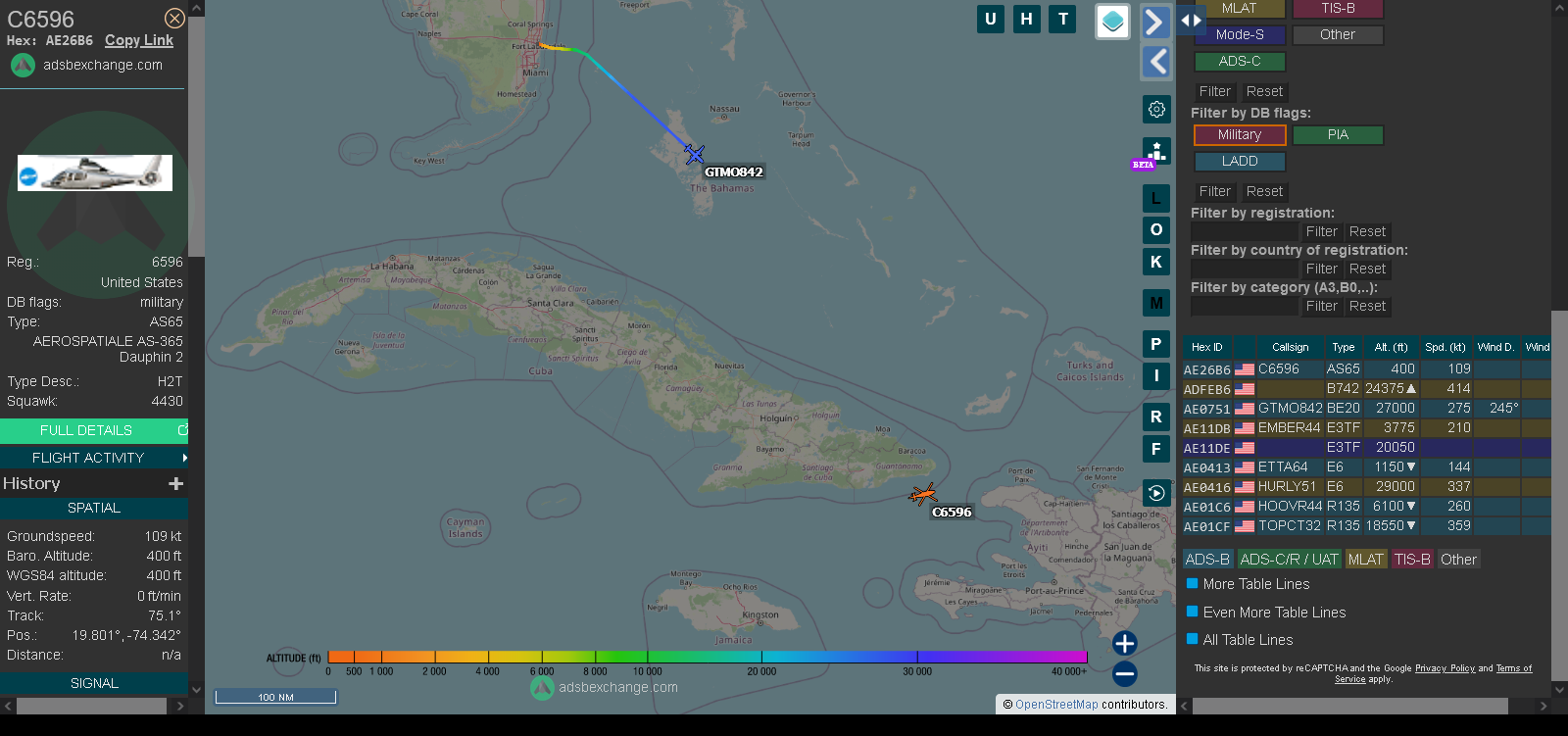Click Filter next to registration input
Image resolution: width=1568 pixels, height=736 pixels.
(x=1321, y=231)
